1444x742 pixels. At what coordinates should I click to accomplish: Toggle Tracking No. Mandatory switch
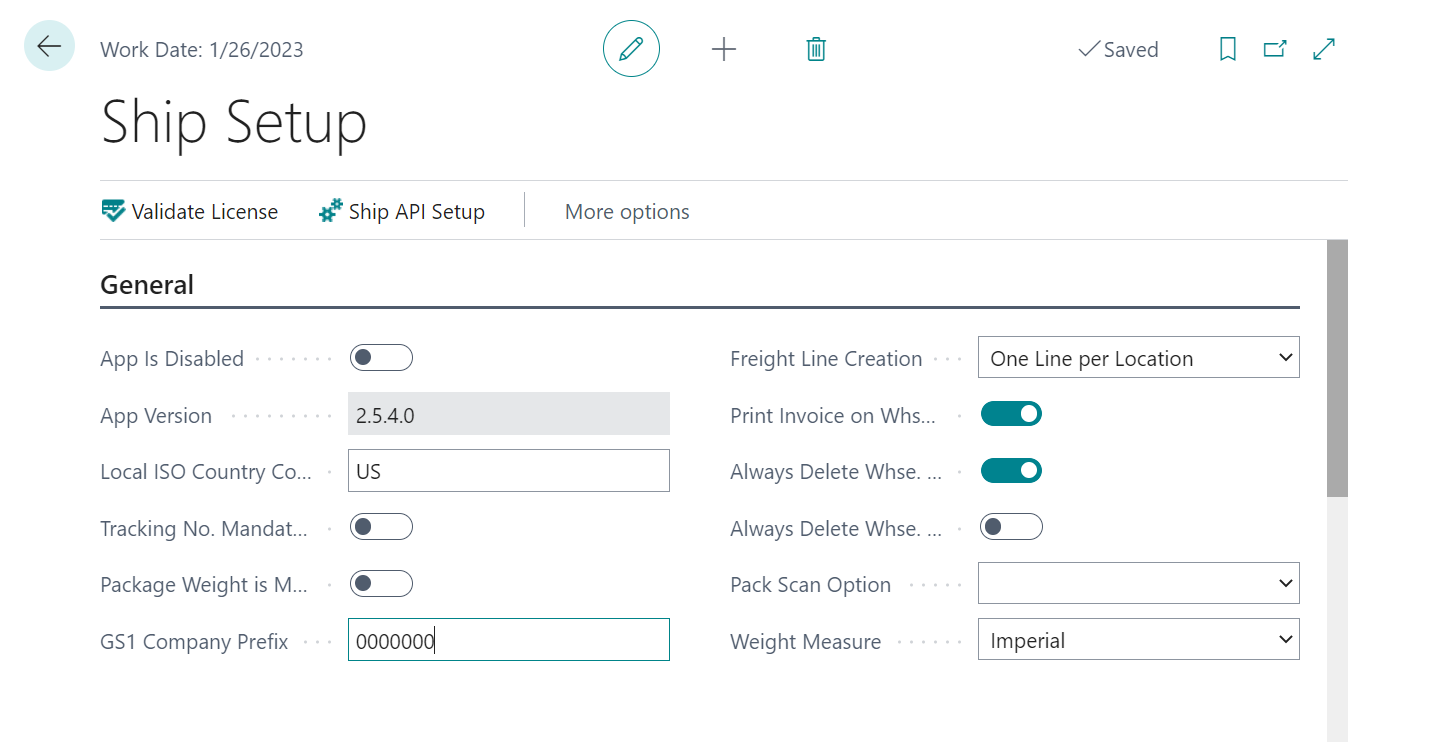pos(381,527)
